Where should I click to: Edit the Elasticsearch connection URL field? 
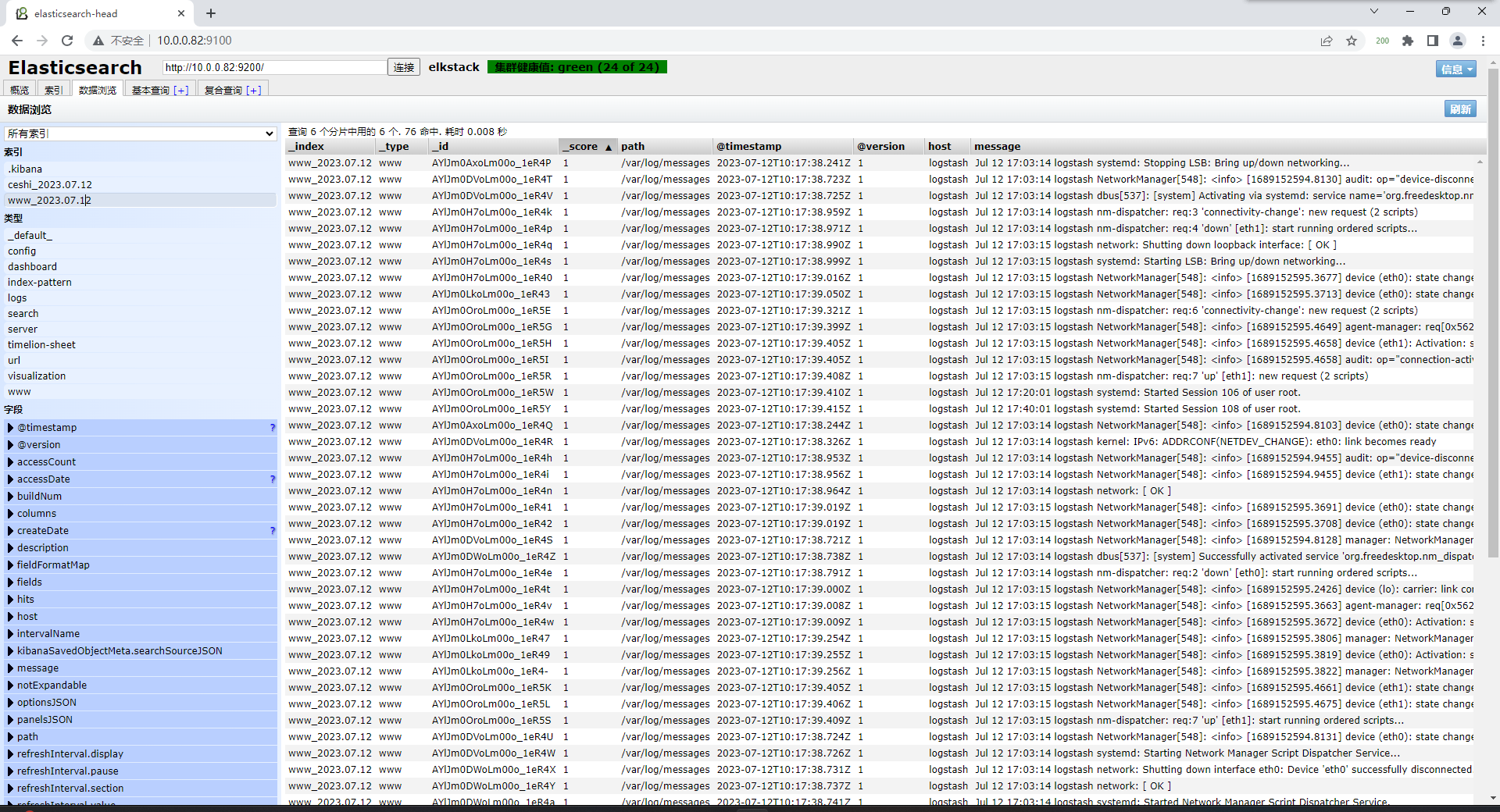point(274,67)
